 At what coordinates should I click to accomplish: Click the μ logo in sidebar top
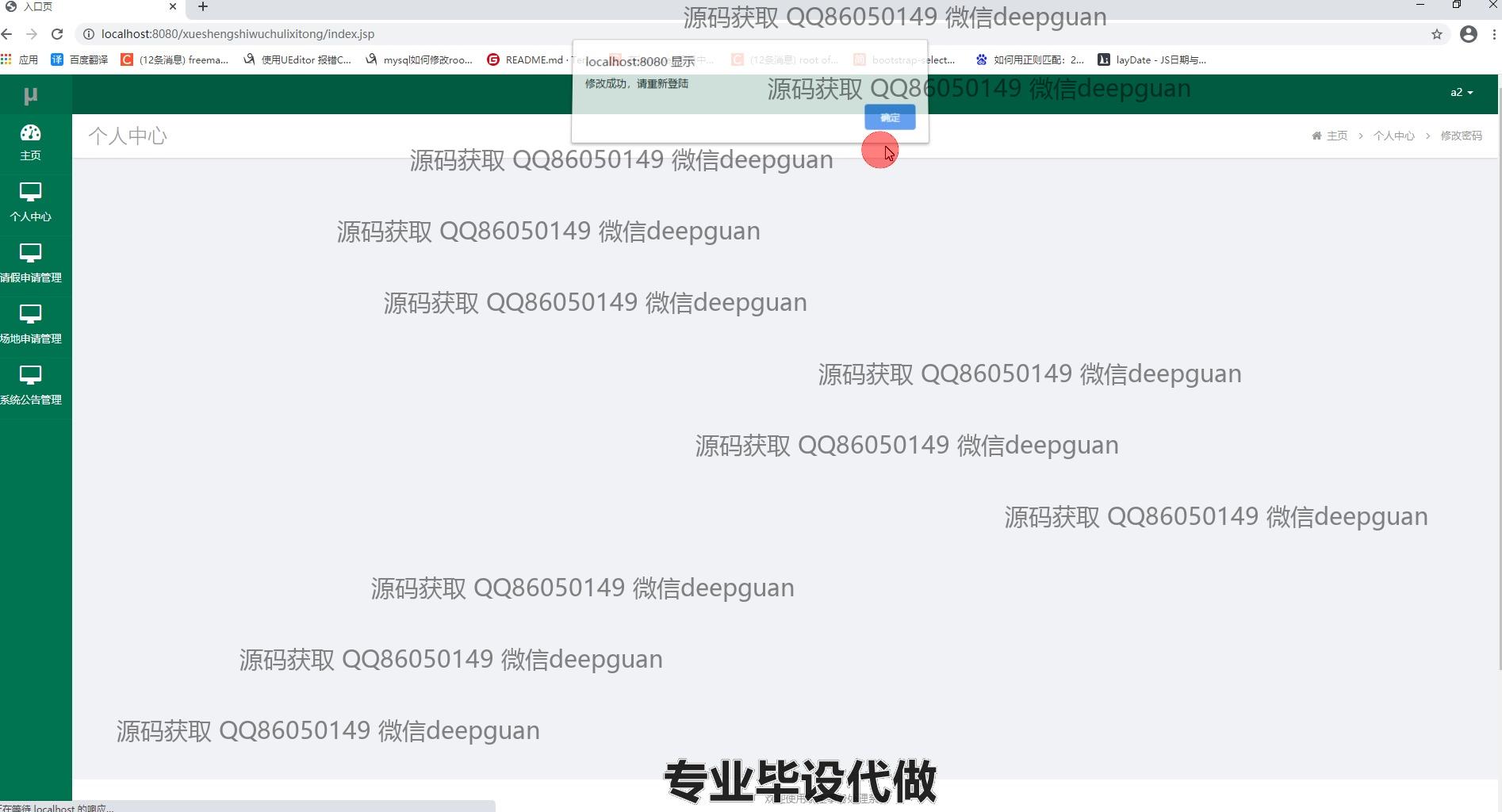30,96
